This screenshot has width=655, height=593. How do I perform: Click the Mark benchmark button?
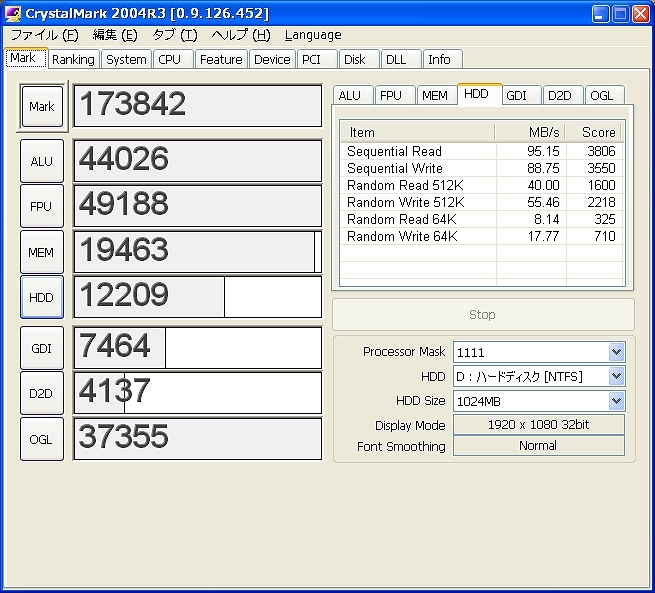42,107
